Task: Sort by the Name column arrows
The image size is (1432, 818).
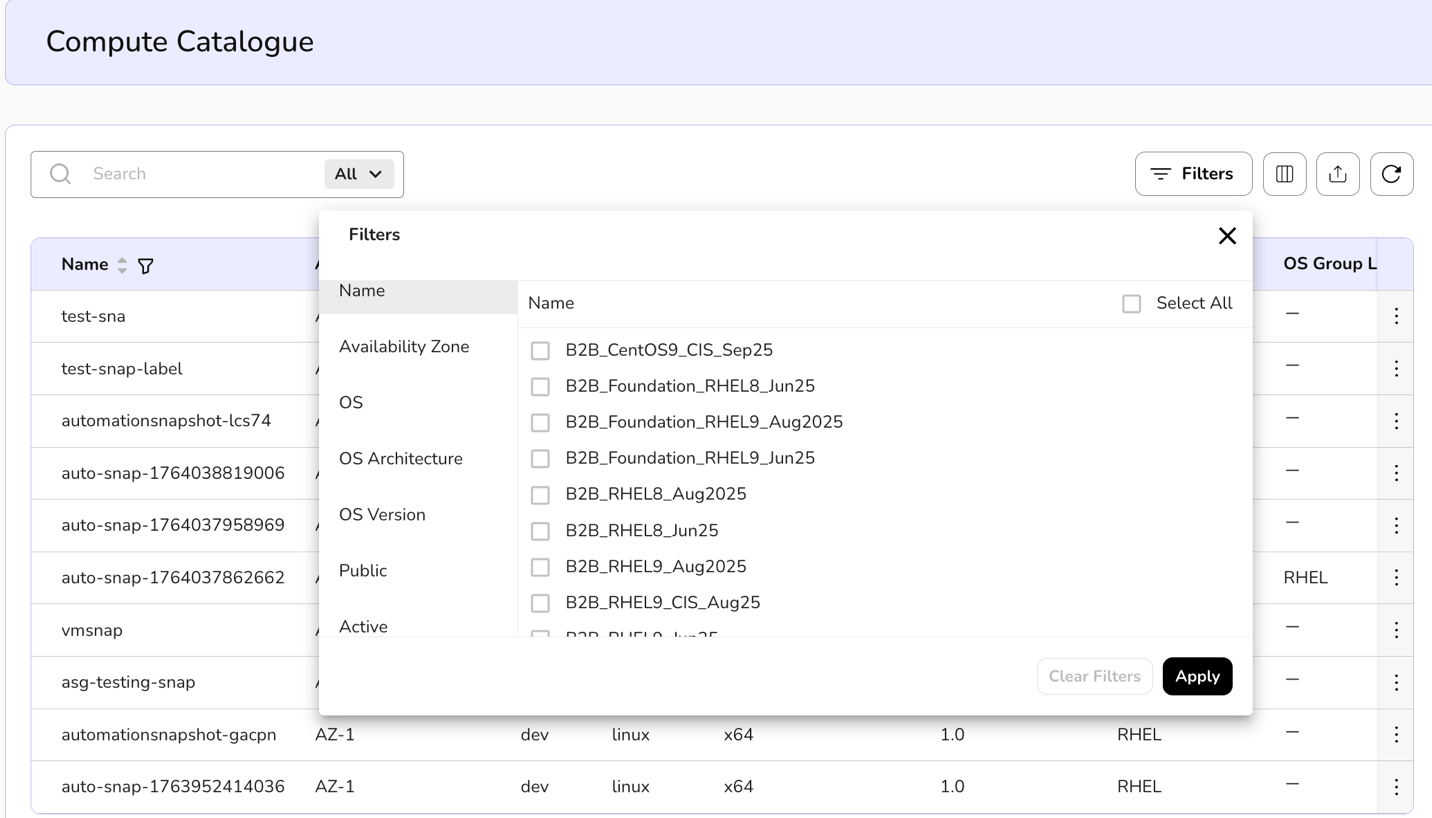Action: 122,265
